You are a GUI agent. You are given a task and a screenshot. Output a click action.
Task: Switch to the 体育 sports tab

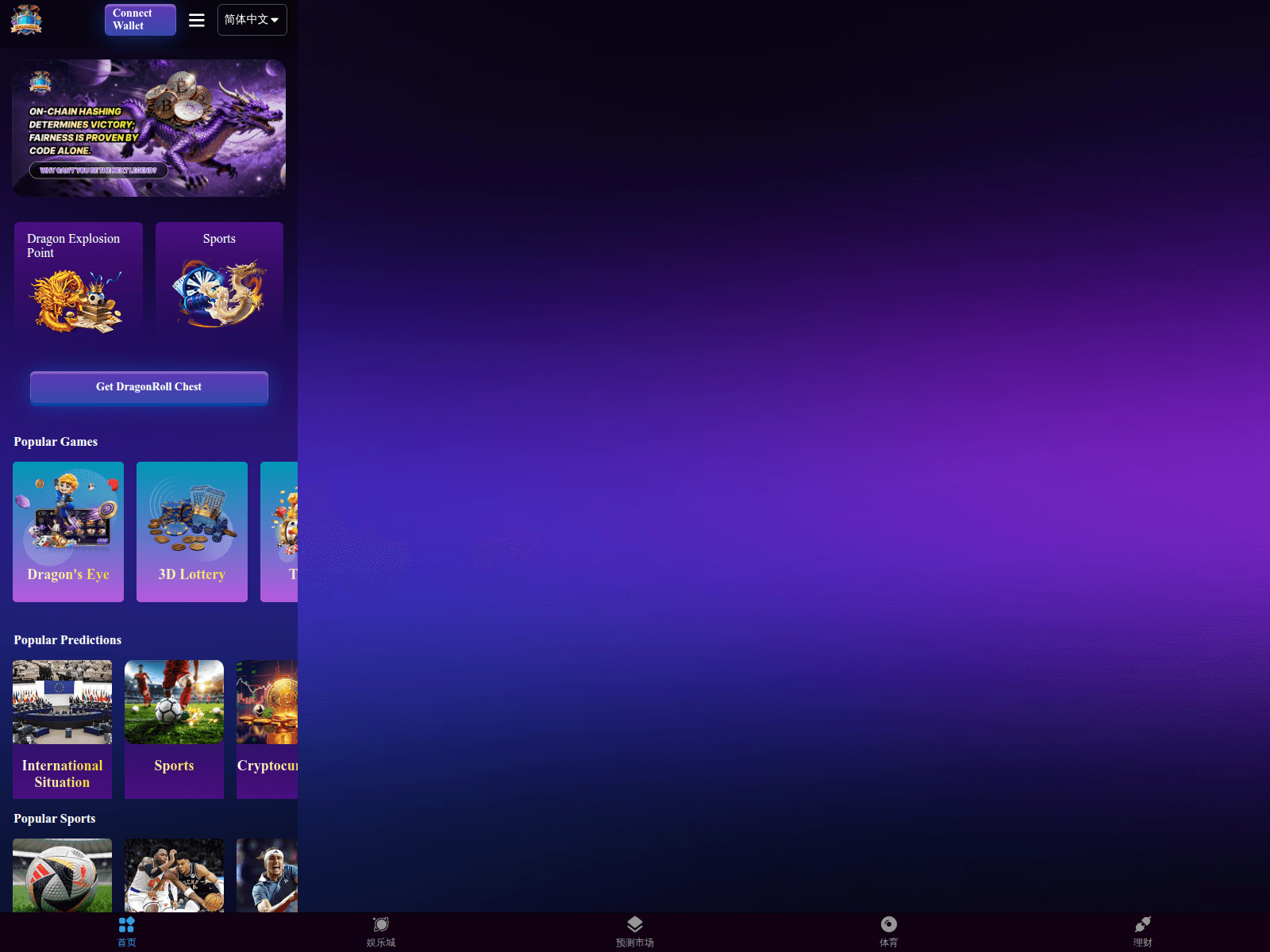point(889,932)
